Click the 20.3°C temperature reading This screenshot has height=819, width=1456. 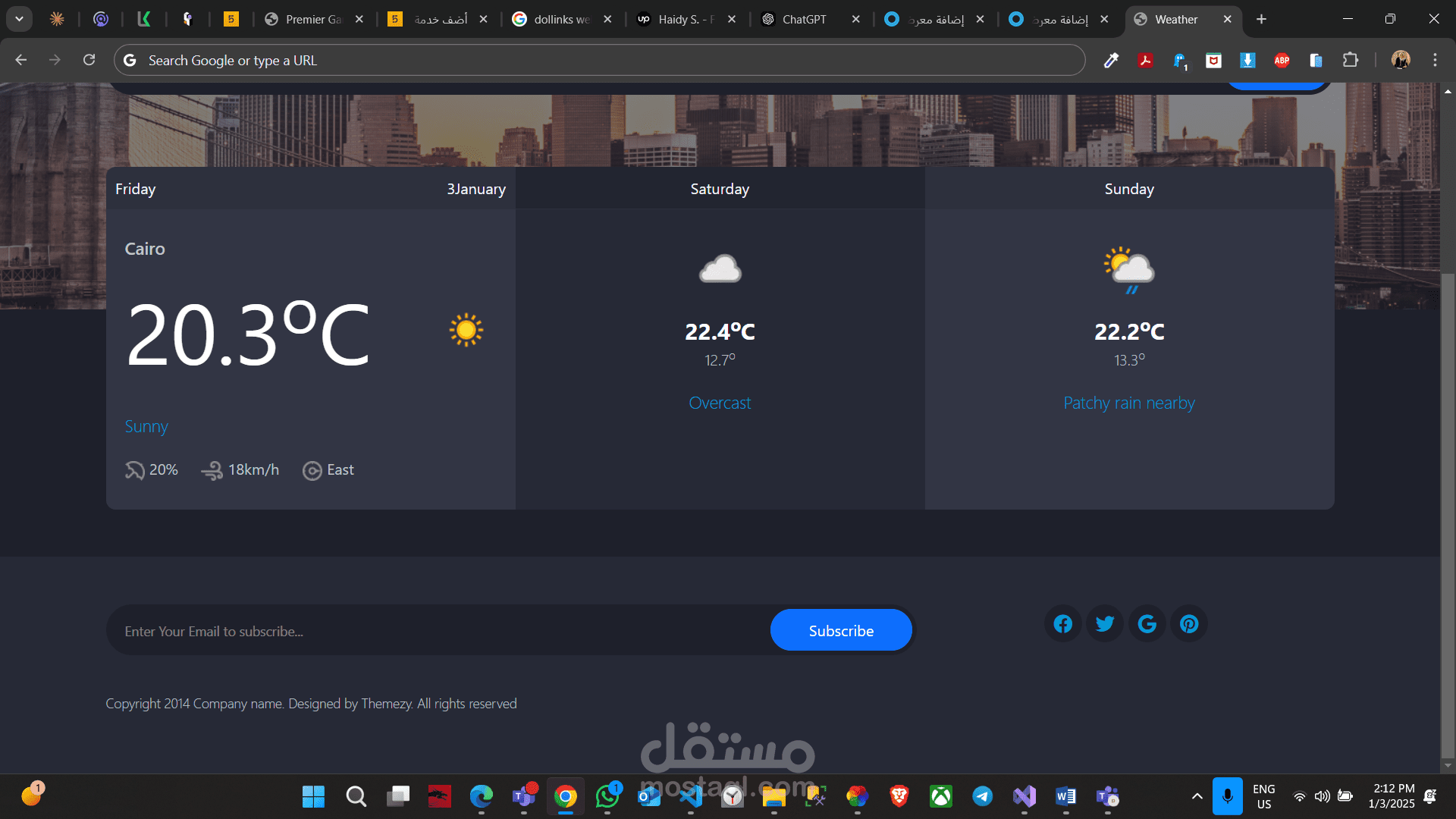pos(248,334)
